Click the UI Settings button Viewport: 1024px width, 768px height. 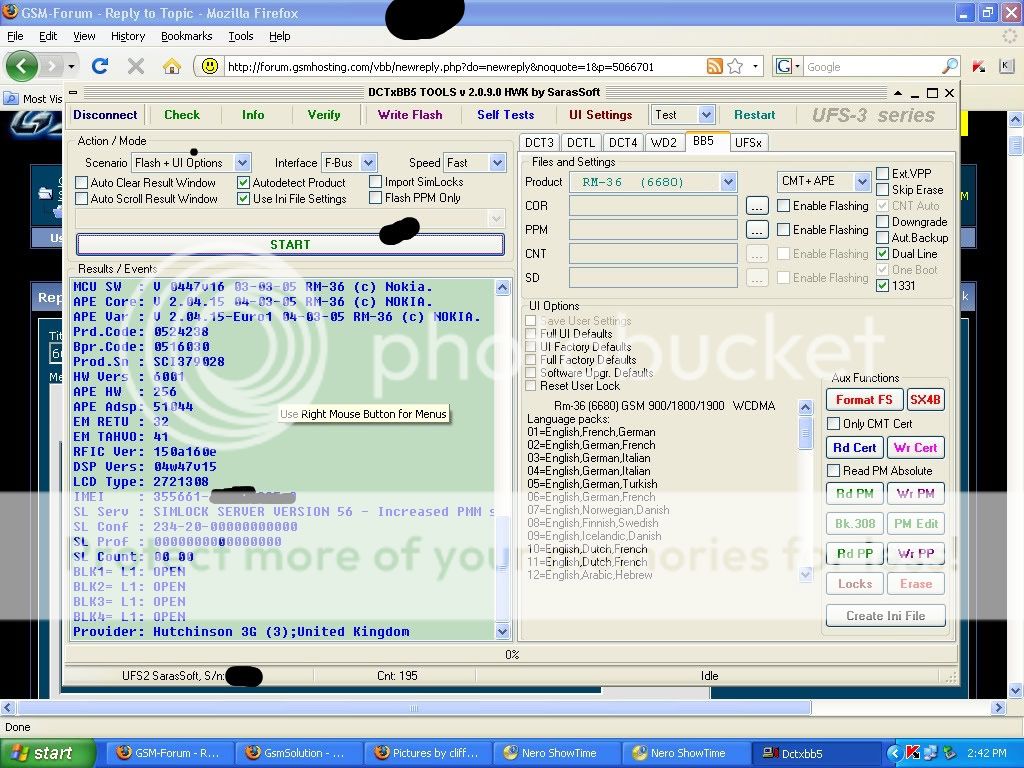600,115
